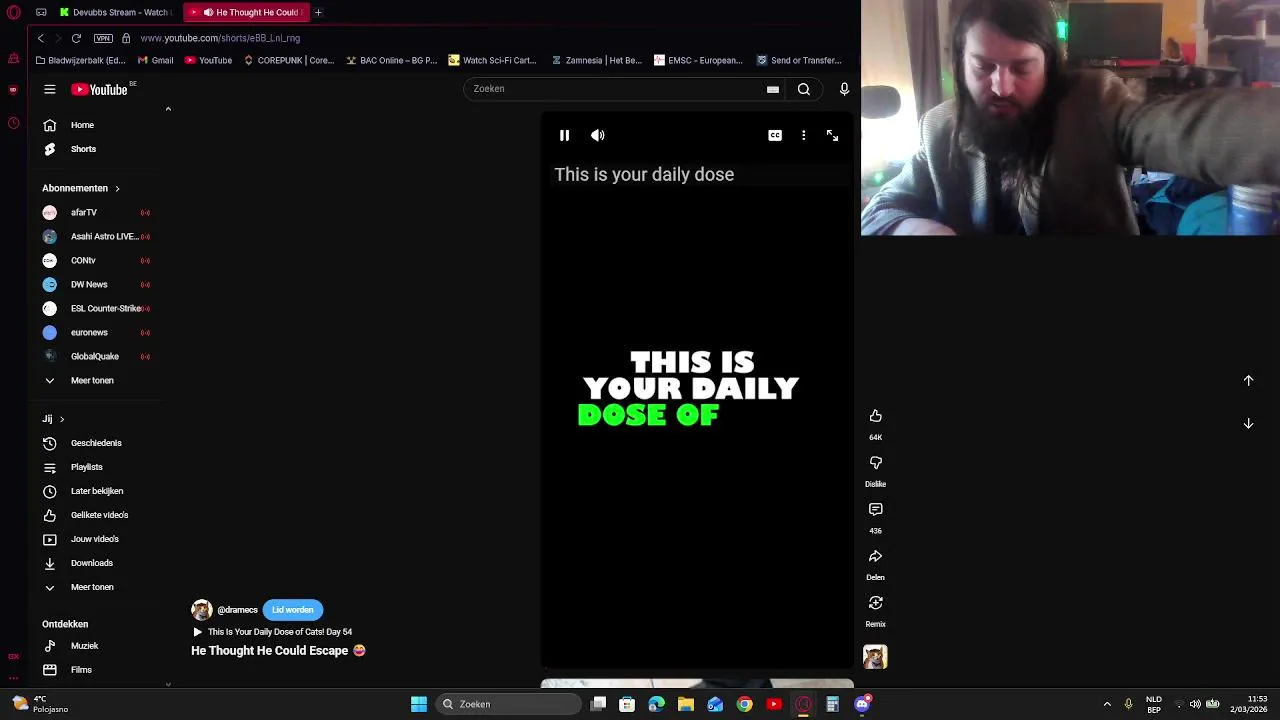
Task: Open the COREPUNK bookmark
Action: [289, 60]
